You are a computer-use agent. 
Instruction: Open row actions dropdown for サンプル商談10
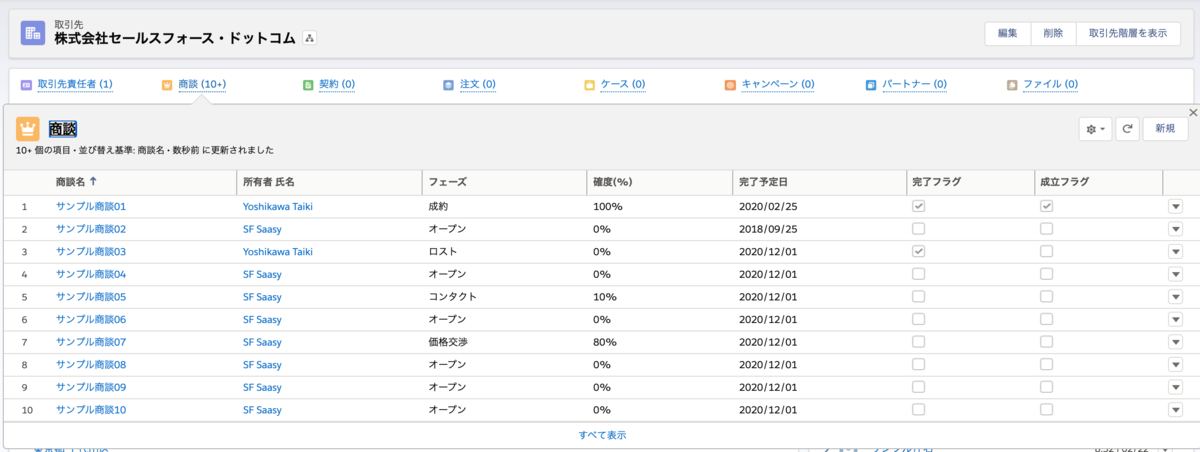[1175, 410]
